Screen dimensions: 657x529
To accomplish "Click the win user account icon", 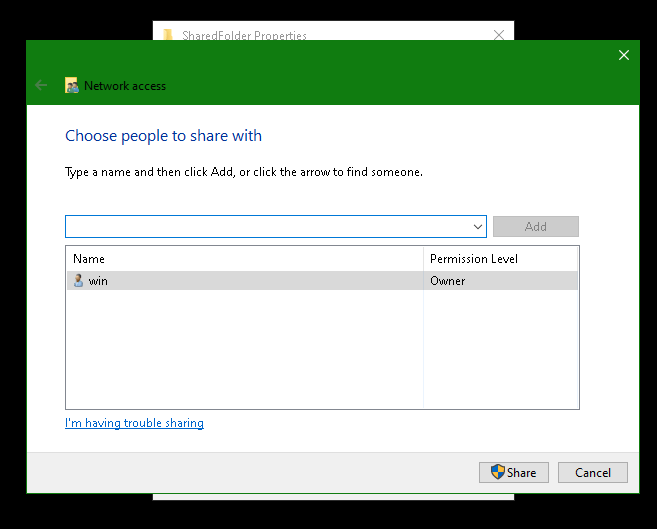I will point(78,280).
